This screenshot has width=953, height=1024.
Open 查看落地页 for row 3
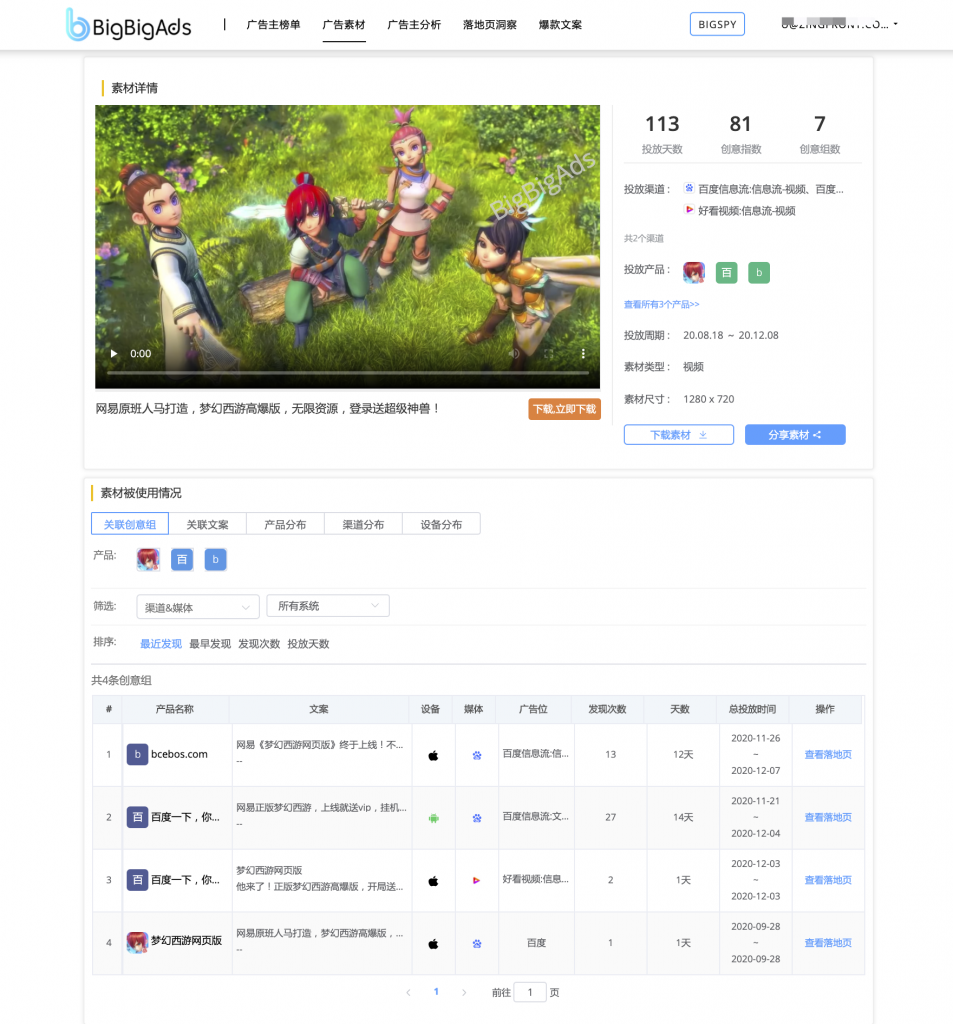click(x=828, y=880)
